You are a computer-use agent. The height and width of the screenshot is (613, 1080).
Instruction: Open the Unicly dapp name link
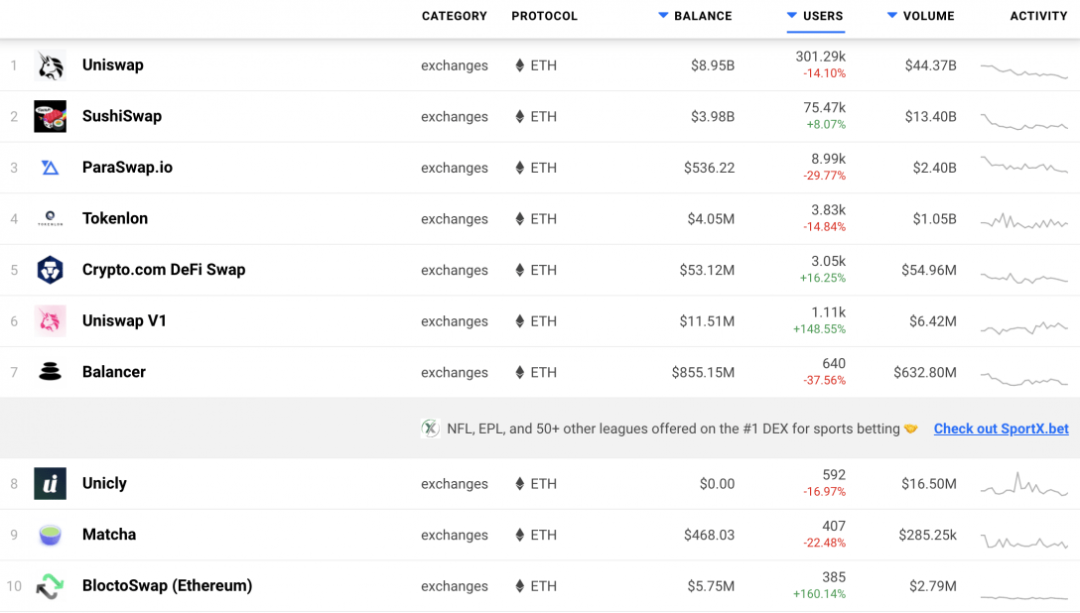tap(105, 483)
